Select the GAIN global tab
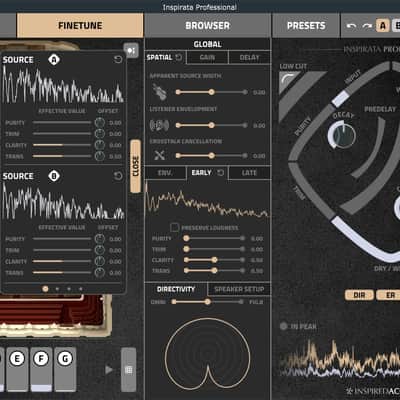This screenshot has width=400, height=400. point(207,57)
